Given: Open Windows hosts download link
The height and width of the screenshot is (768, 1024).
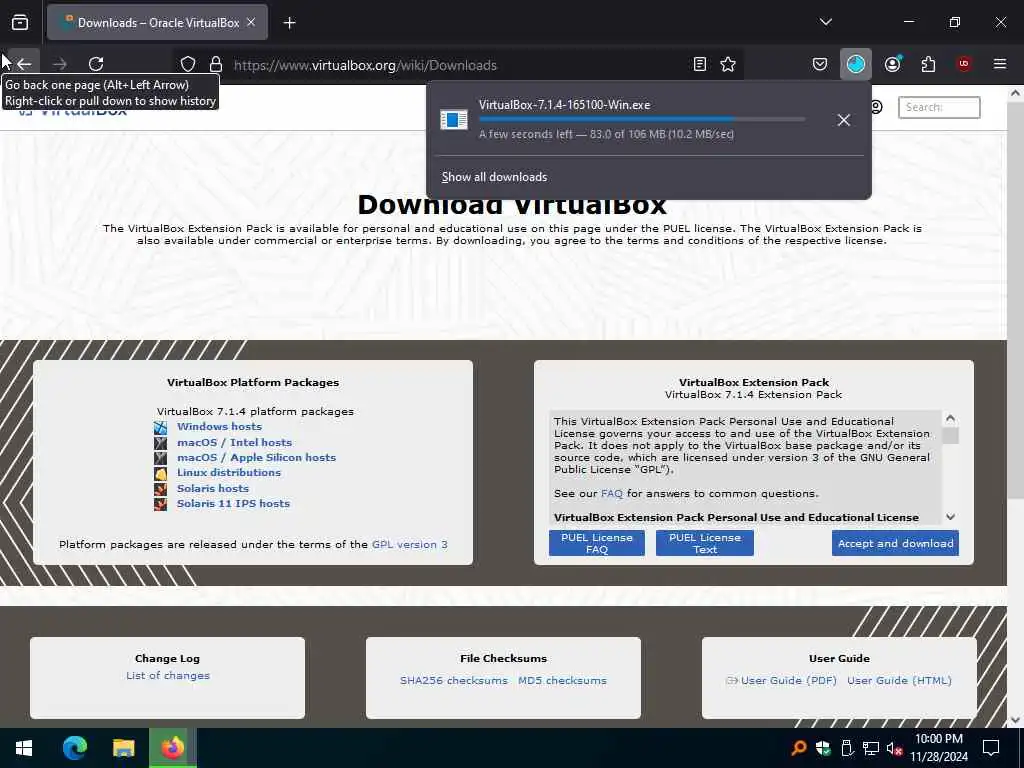Looking at the screenshot, I should pyautogui.click(x=219, y=426).
